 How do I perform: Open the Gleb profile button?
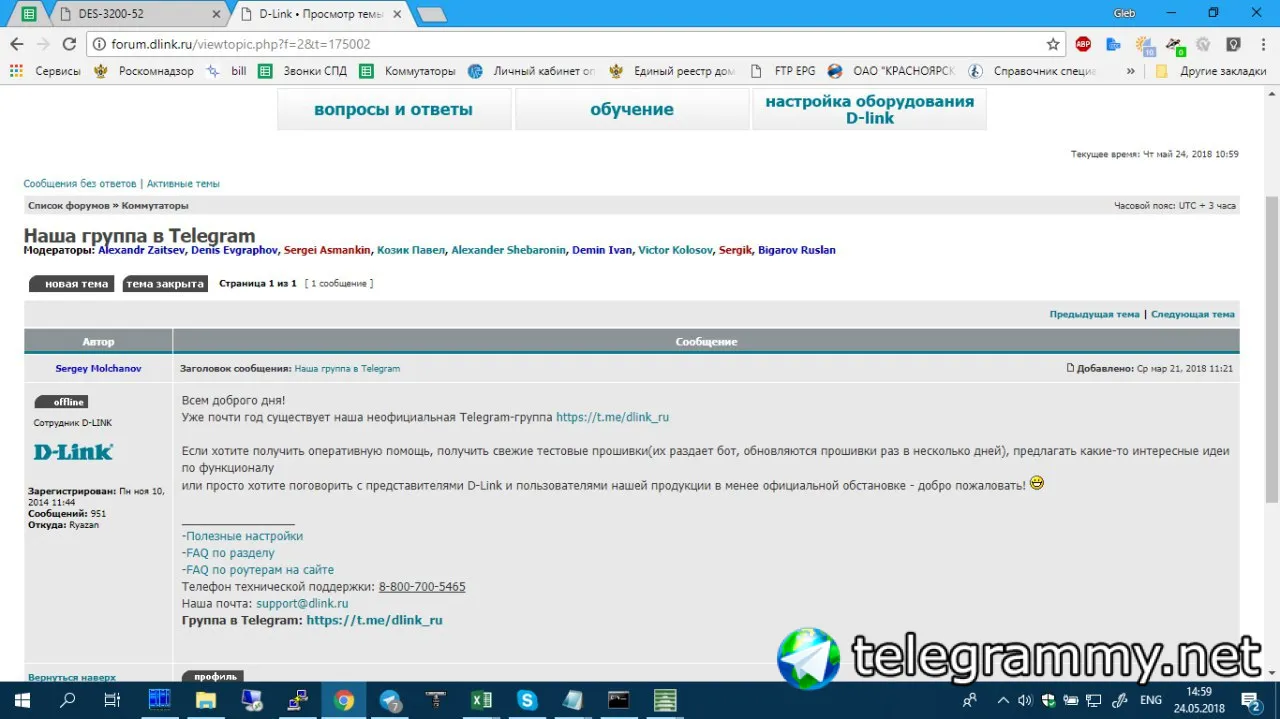(1125, 13)
